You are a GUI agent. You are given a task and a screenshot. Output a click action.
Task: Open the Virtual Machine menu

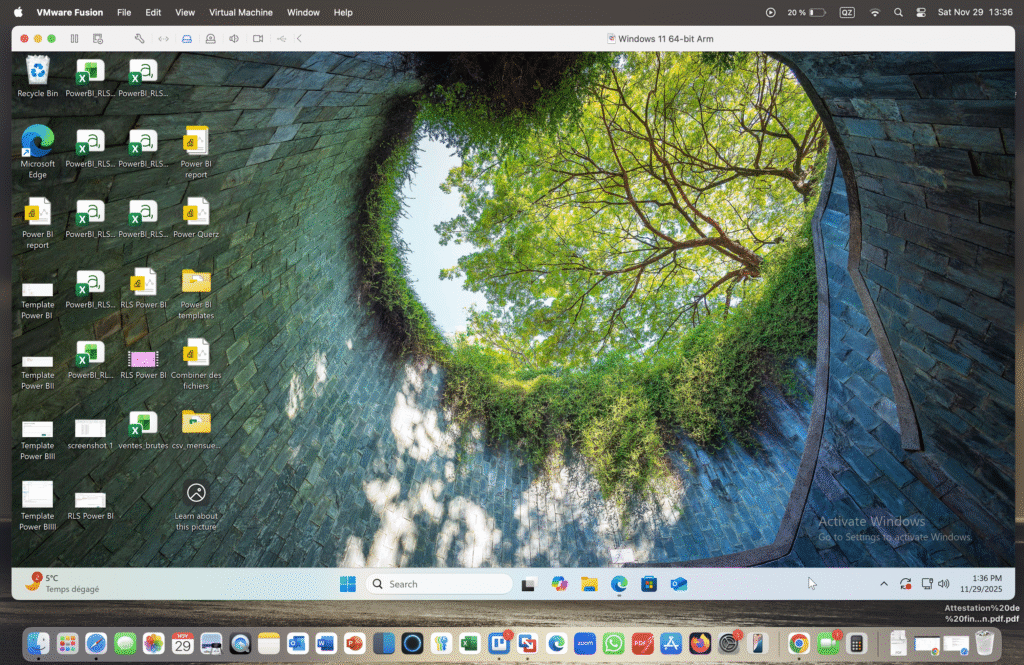239,12
